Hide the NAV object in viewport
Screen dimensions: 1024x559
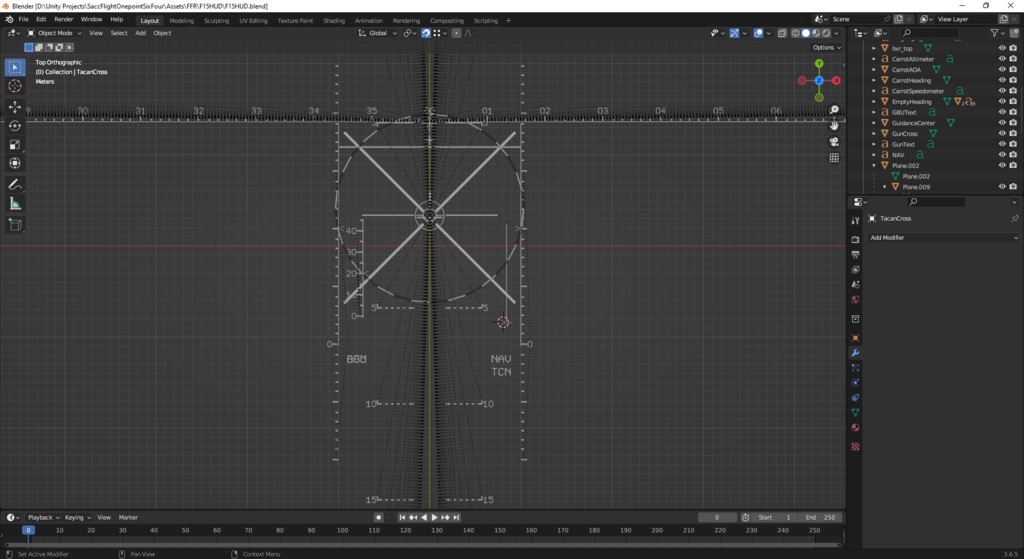(1002, 155)
